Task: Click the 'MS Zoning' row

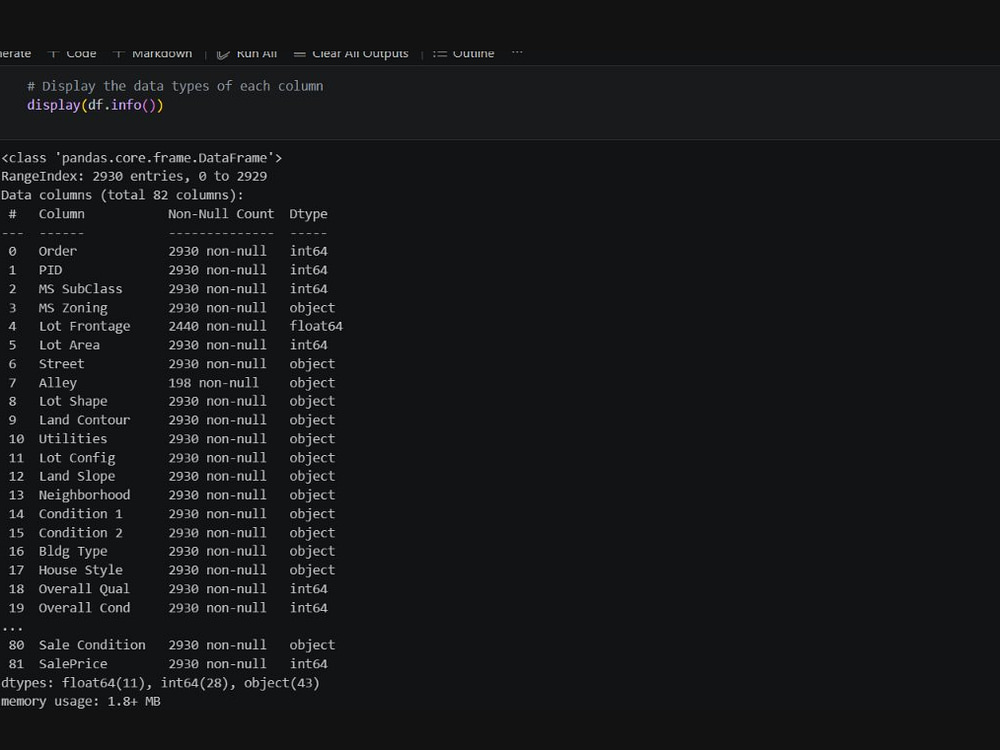Action: 172,307
